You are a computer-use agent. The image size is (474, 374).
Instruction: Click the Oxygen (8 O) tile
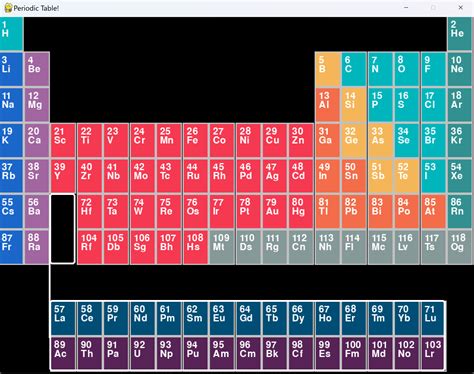(407, 69)
